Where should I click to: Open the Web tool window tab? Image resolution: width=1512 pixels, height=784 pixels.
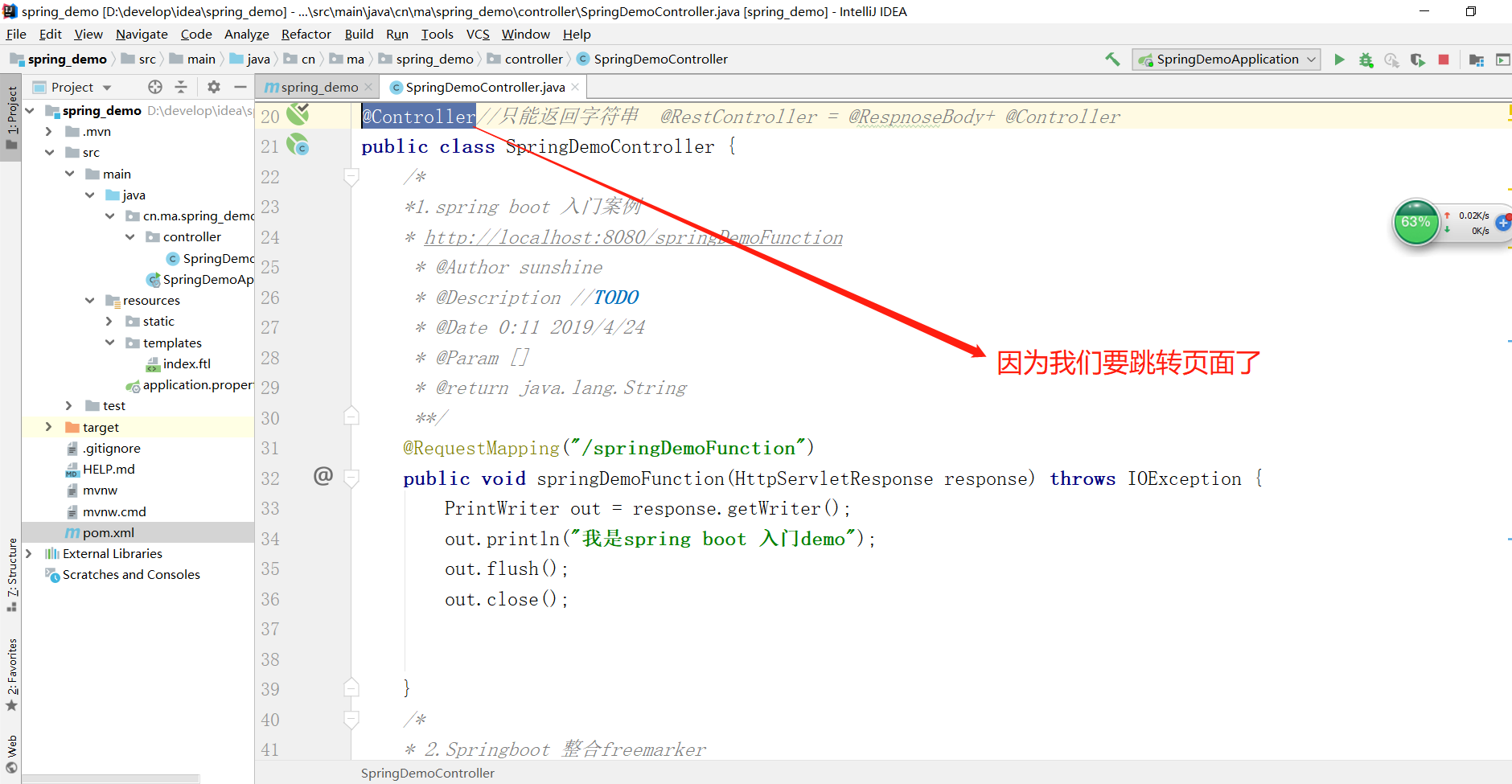tap(11, 753)
